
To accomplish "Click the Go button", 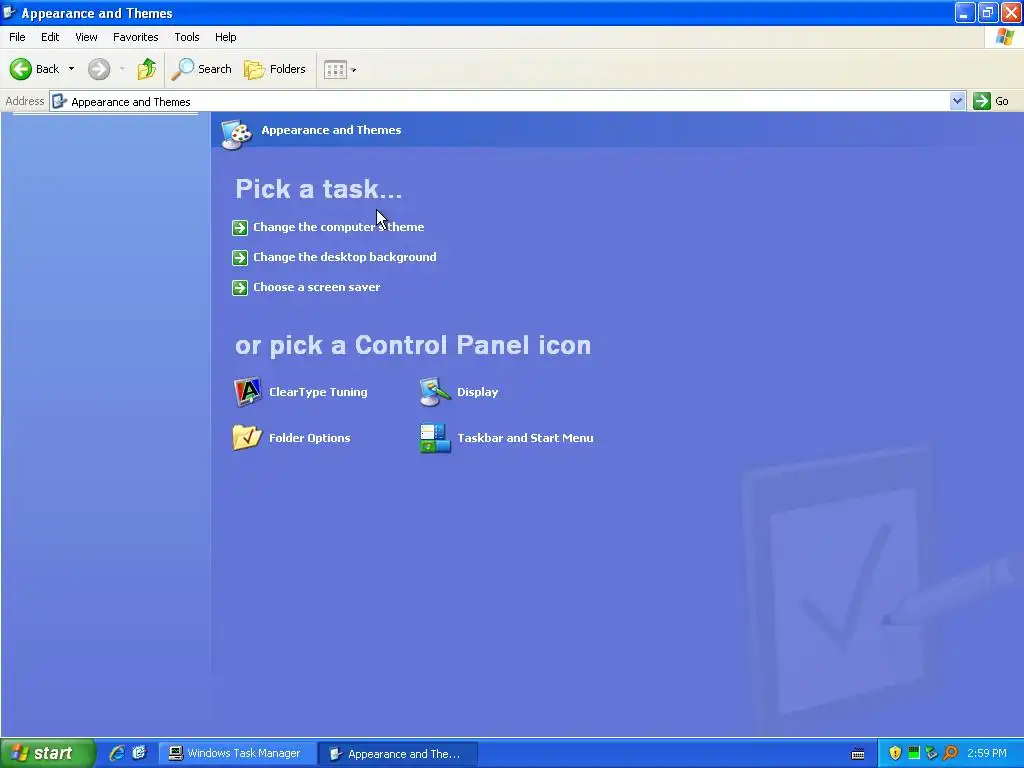I will coord(991,101).
